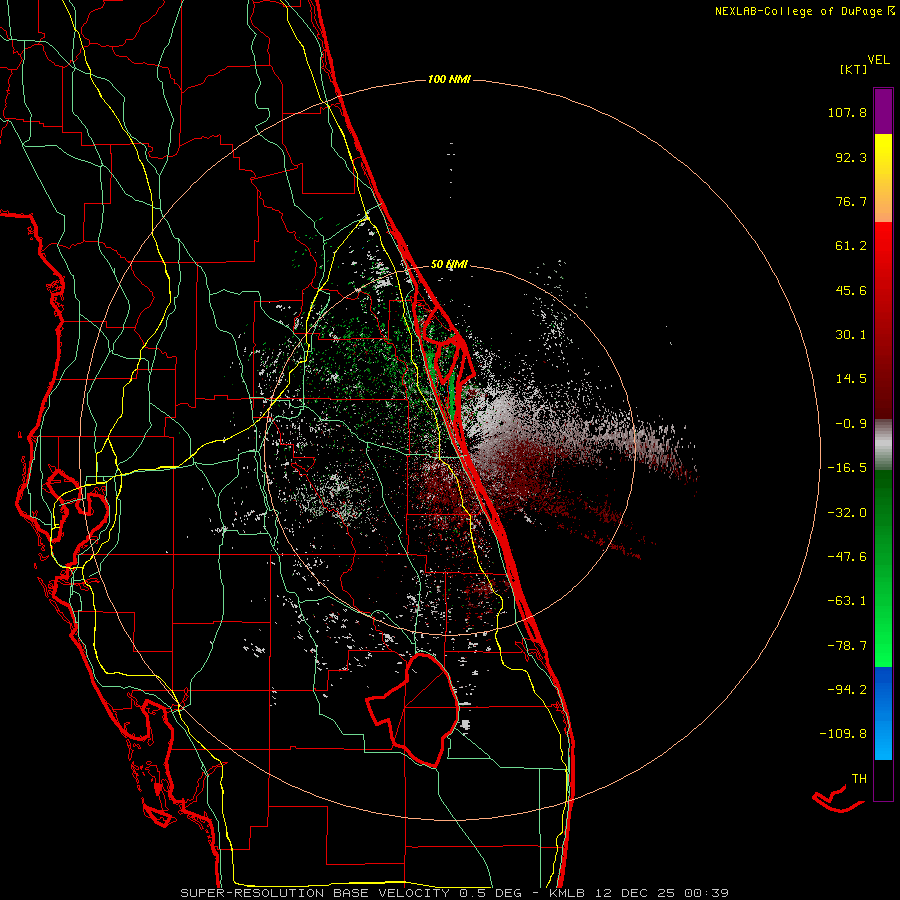Select the -0.9 velocity scale value
900x900 pixels.
pos(851,424)
